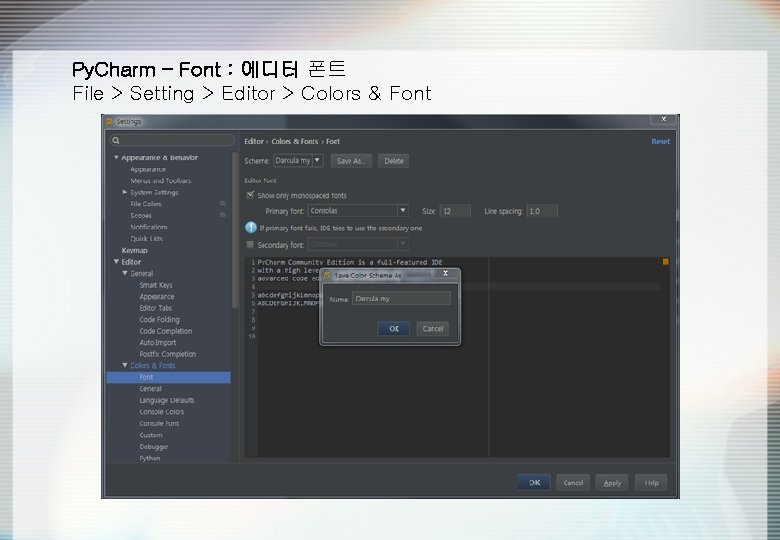Cancel the Save Color Scheme As dialog

432,328
